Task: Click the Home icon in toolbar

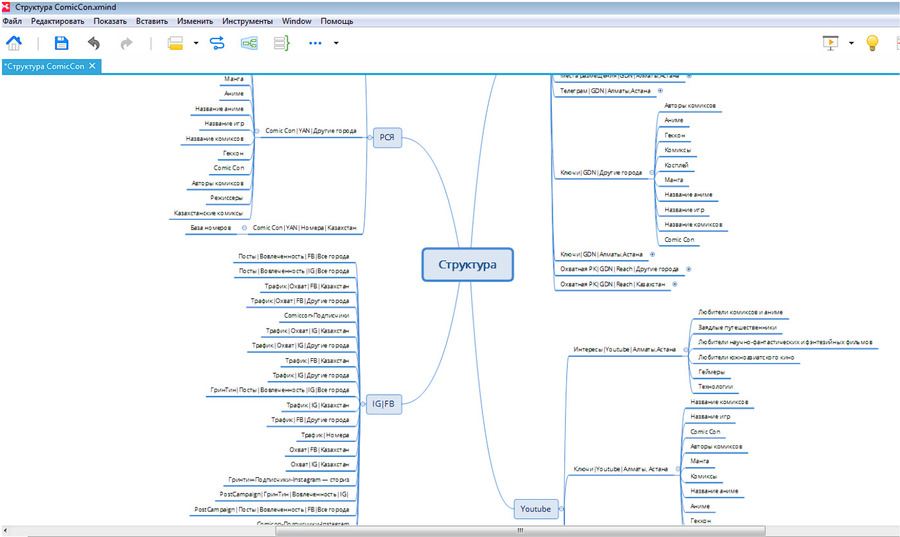Action: tap(14, 43)
